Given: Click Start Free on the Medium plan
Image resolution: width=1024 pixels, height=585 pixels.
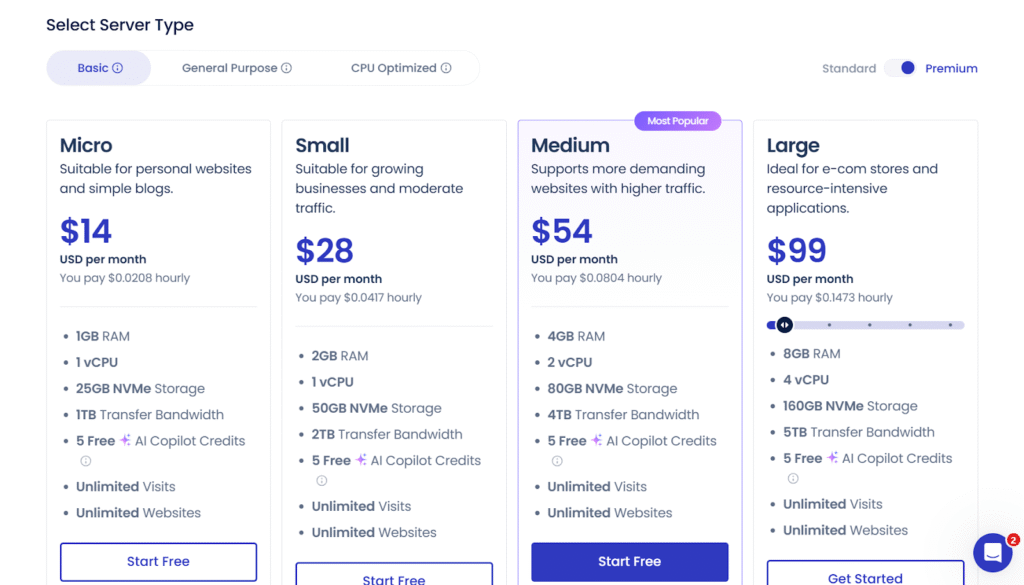Looking at the screenshot, I should pos(629,561).
